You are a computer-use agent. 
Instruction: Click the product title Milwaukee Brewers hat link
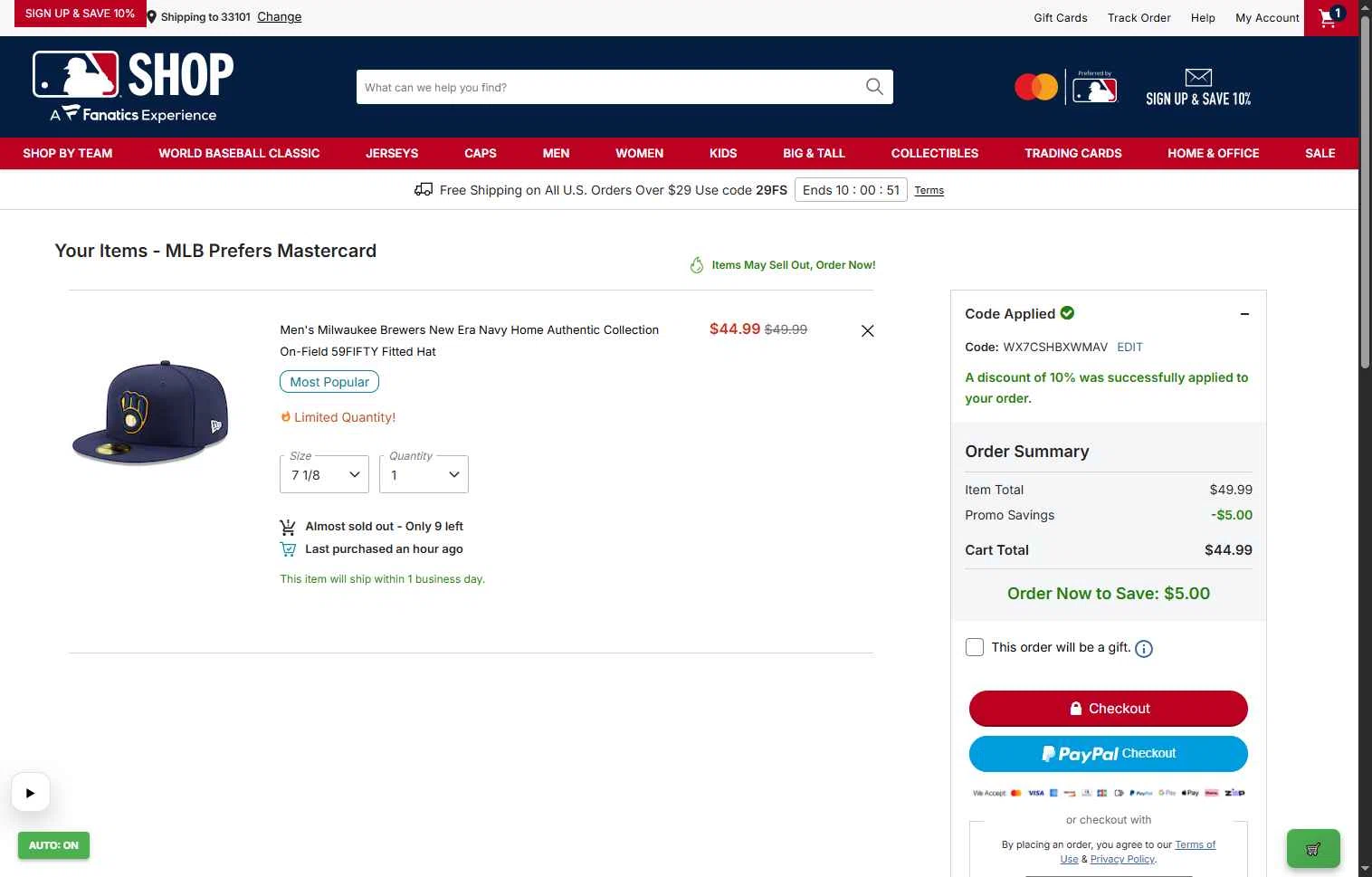click(x=469, y=340)
